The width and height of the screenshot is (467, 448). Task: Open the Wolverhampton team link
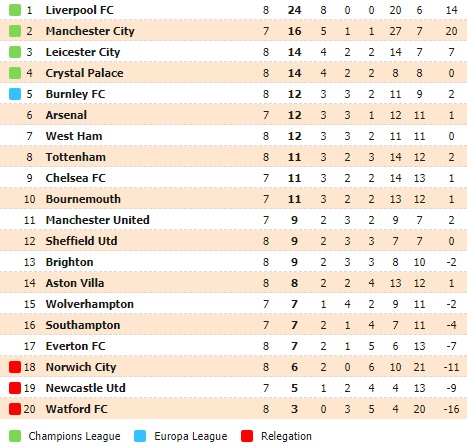pos(90,304)
